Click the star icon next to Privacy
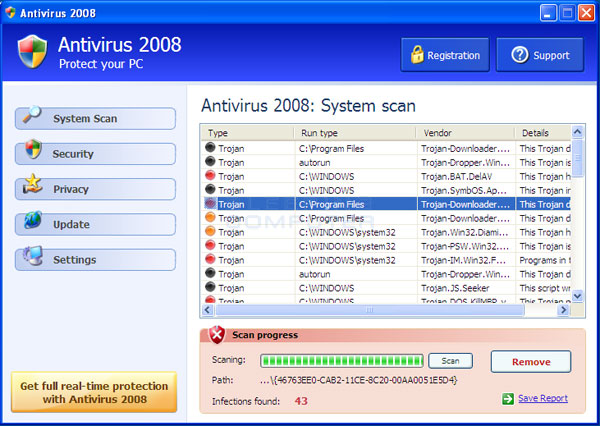 point(32,184)
